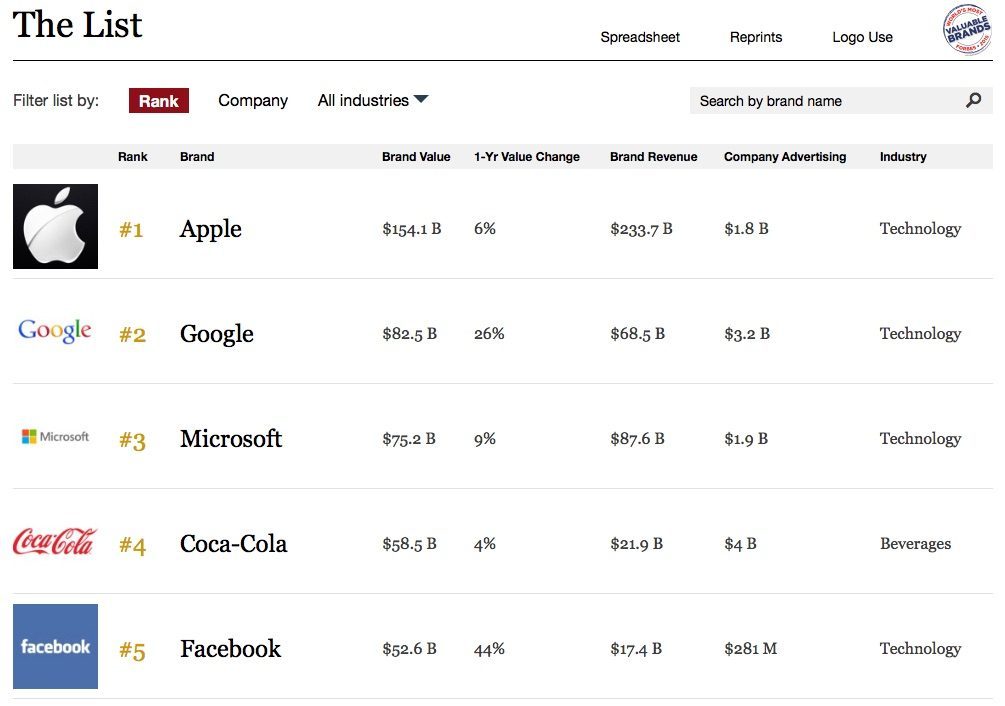Click the Logo Use link
1005x706 pixels.
coord(862,37)
